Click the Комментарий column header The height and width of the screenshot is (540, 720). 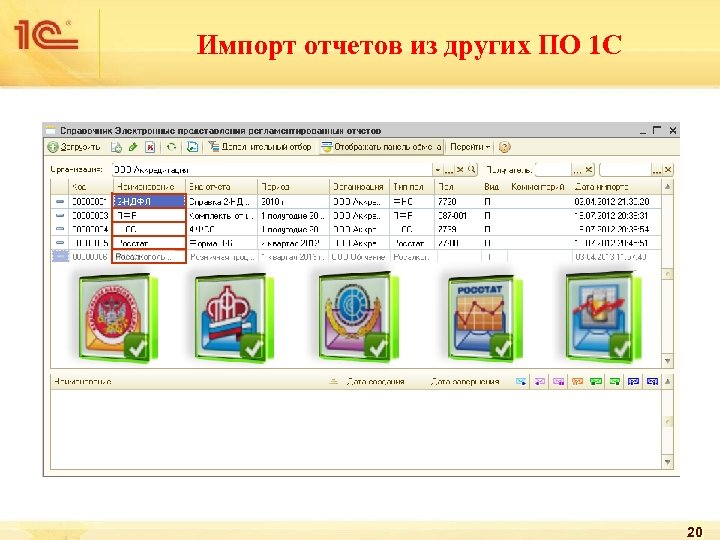point(538,187)
